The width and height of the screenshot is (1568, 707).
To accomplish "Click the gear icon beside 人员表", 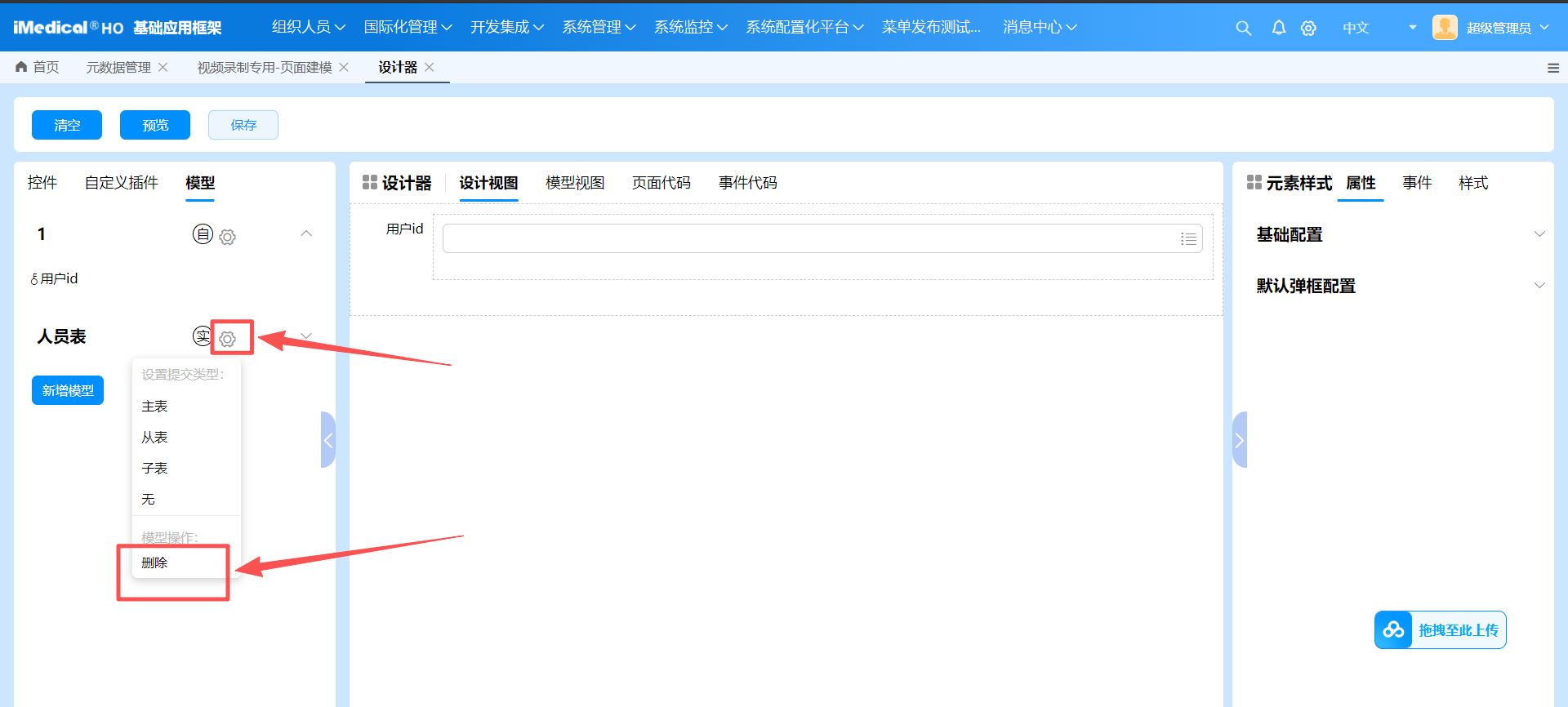I will tap(228, 338).
